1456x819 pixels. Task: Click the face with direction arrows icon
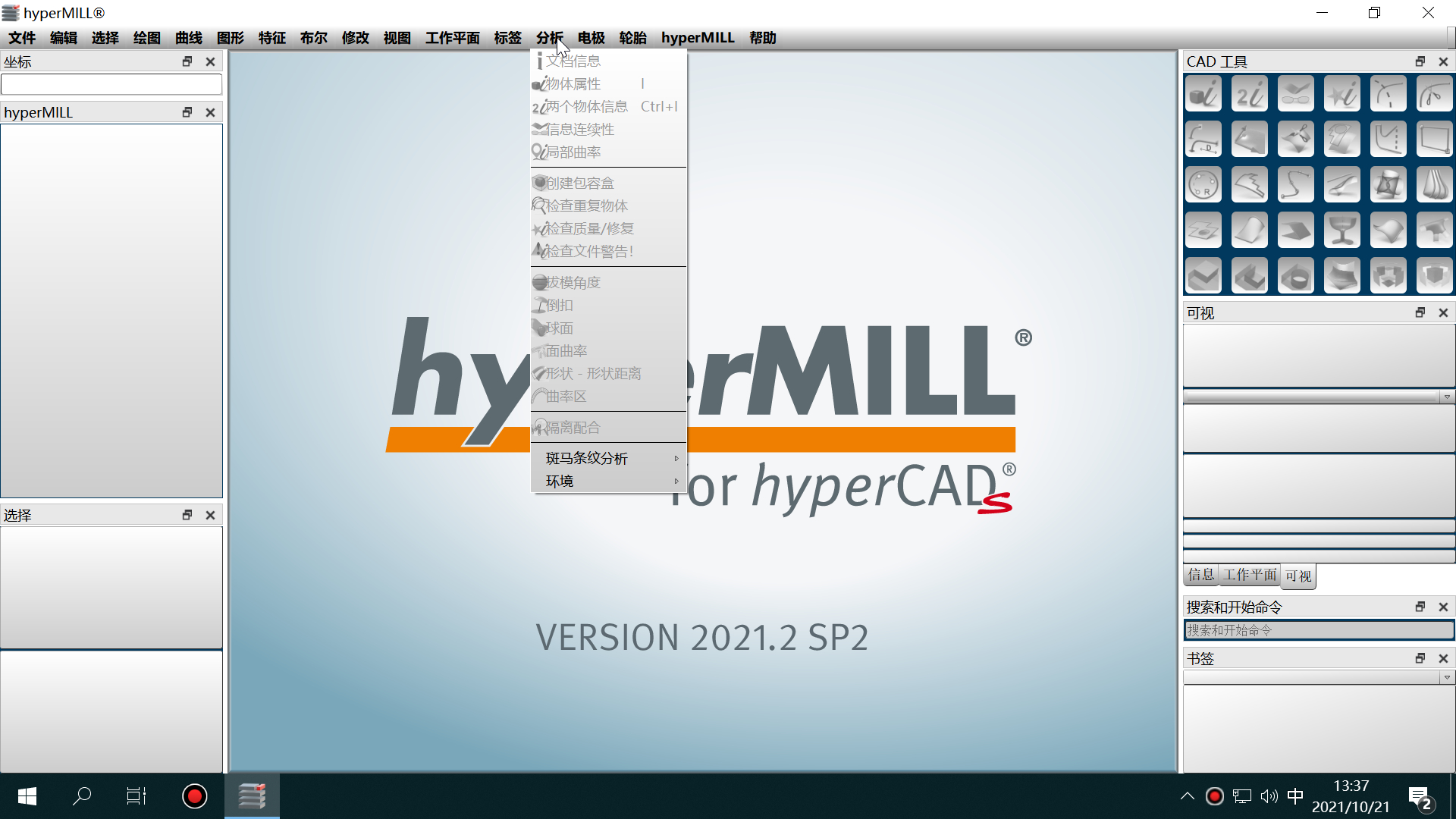pyautogui.click(x=1250, y=140)
